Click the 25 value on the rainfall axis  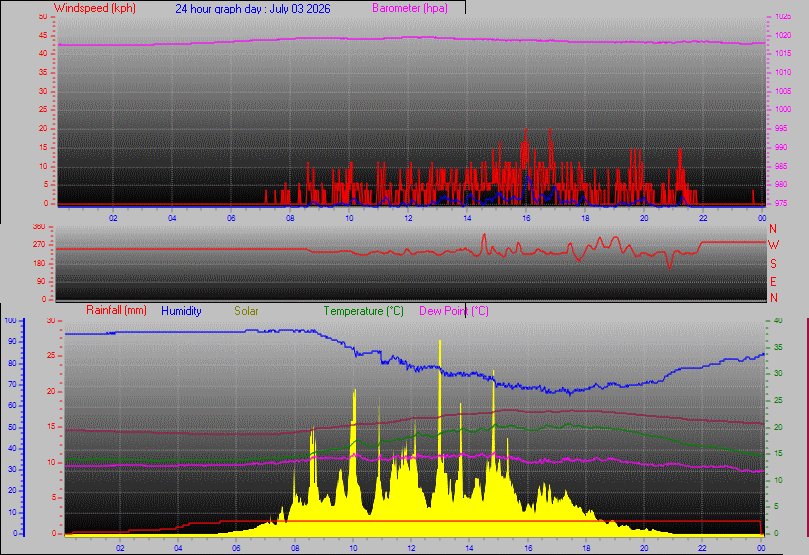pyautogui.click(x=51, y=355)
